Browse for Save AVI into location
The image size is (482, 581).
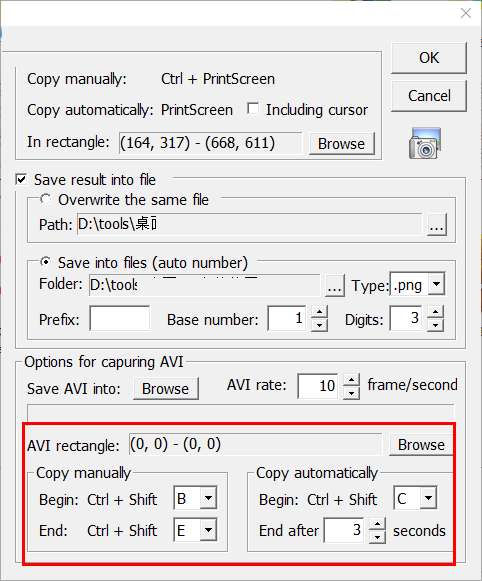(x=166, y=388)
